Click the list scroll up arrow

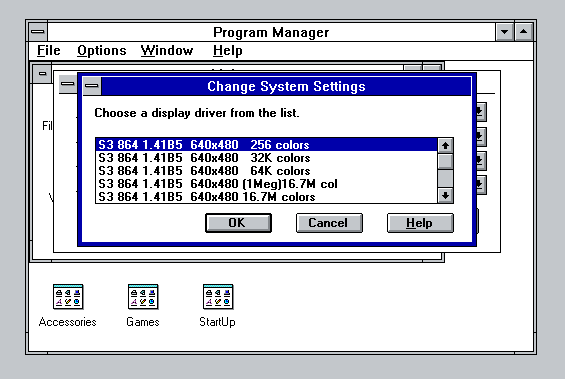(x=445, y=146)
